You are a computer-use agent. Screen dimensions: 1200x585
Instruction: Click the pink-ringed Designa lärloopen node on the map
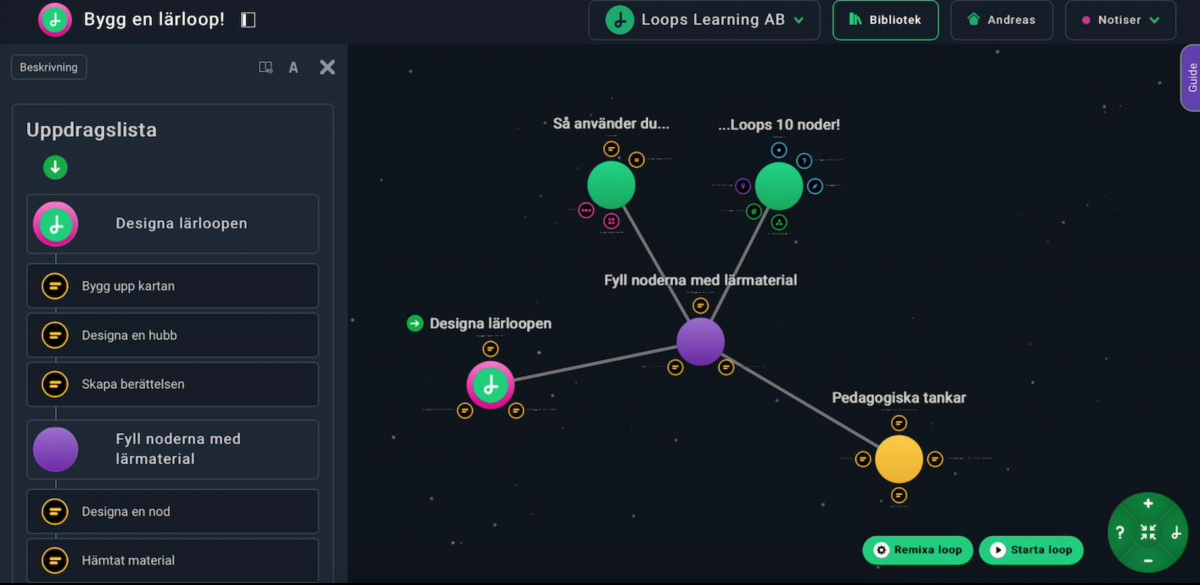(490, 385)
